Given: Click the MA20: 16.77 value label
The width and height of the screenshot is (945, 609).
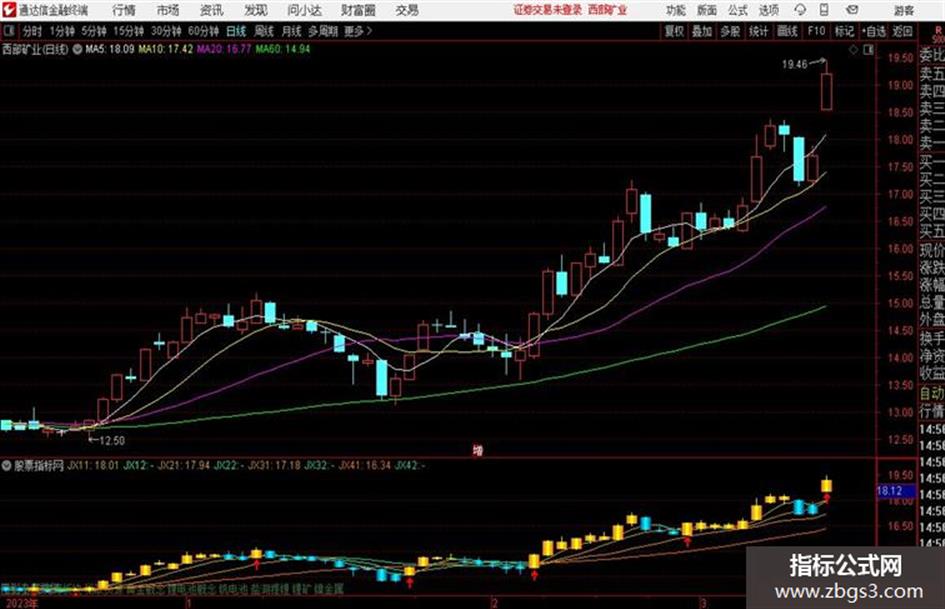Looking at the screenshot, I should click(224, 49).
